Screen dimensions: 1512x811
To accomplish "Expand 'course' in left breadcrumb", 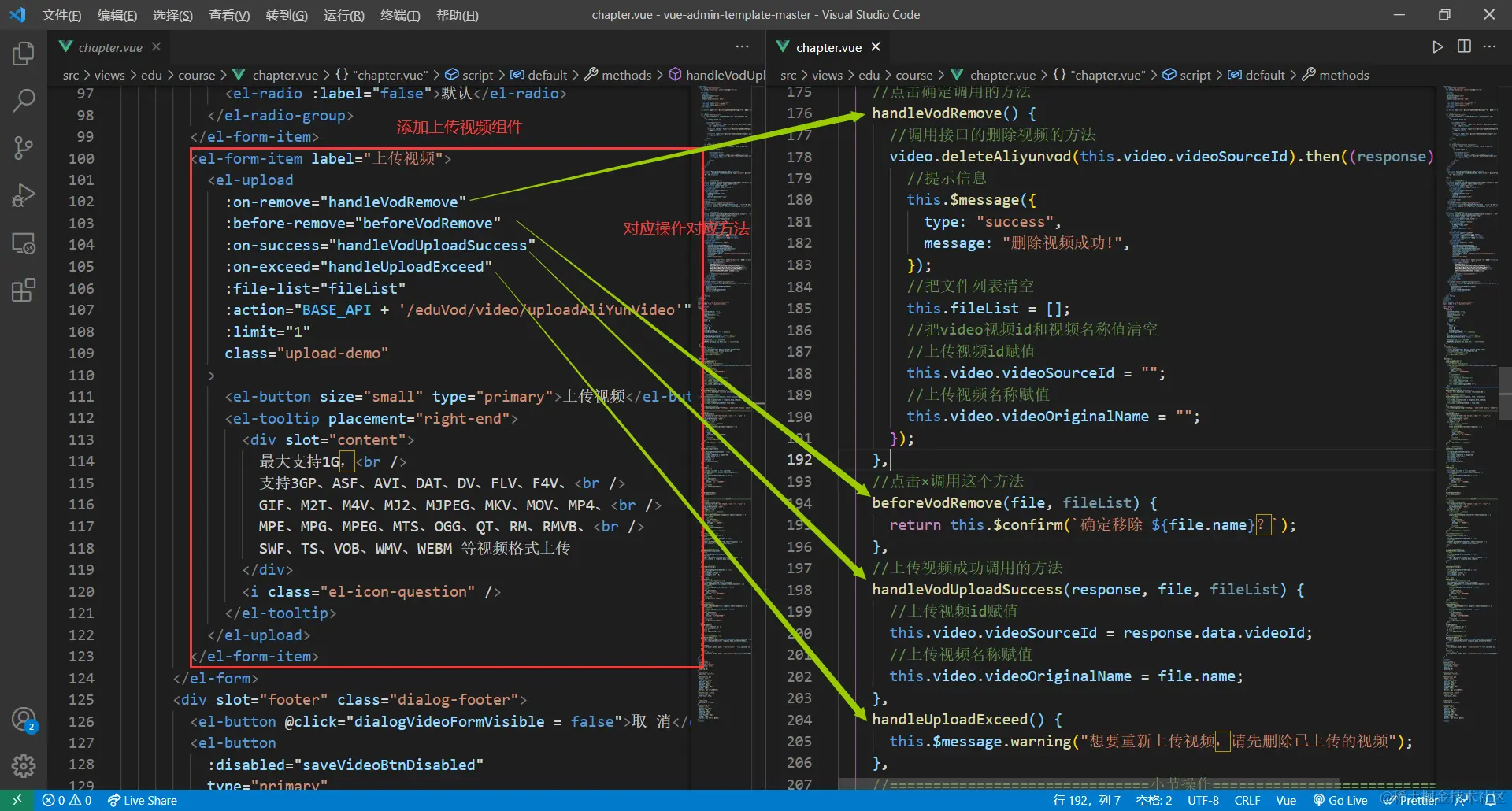I will (197, 75).
